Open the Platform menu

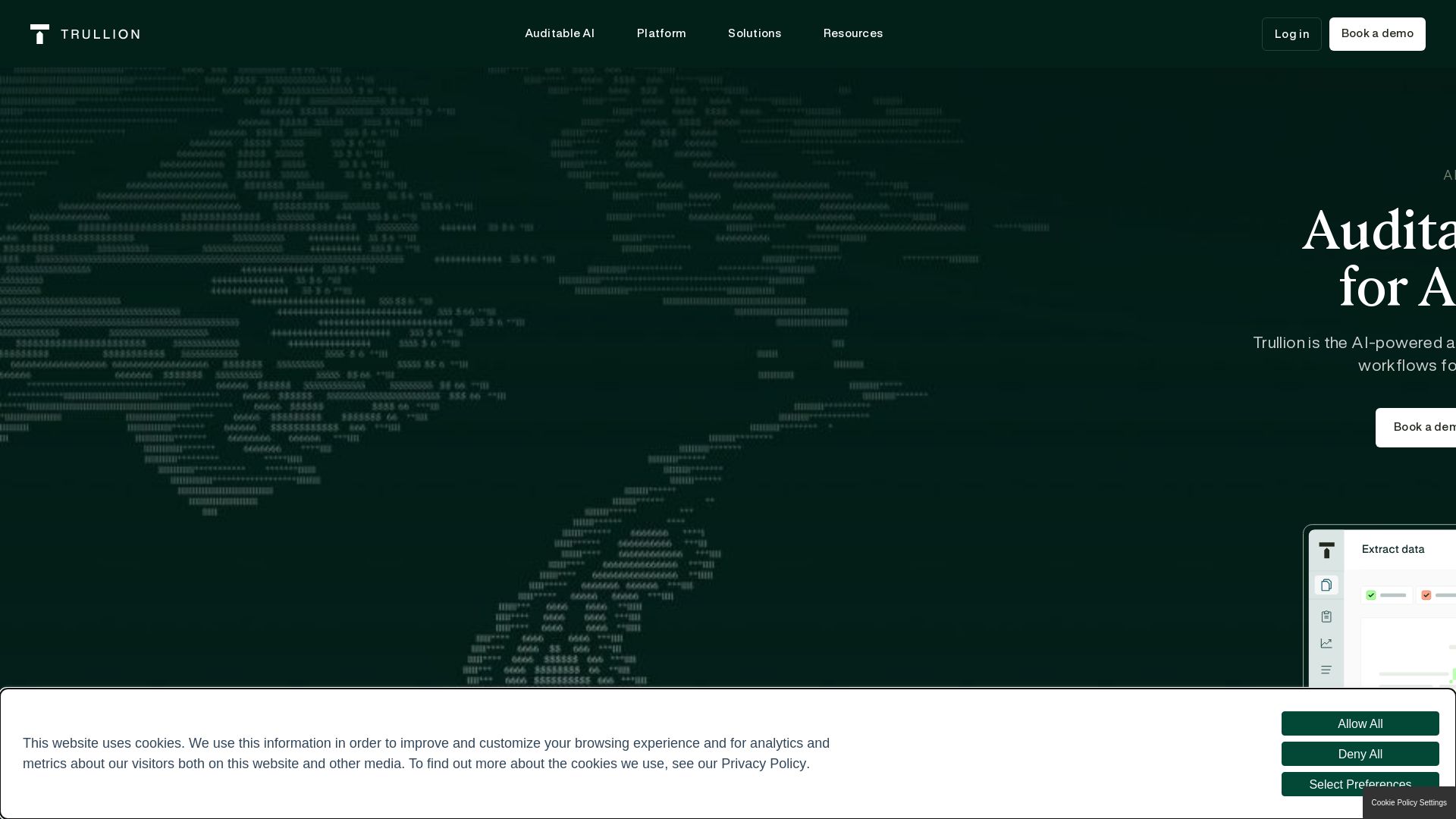661,33
